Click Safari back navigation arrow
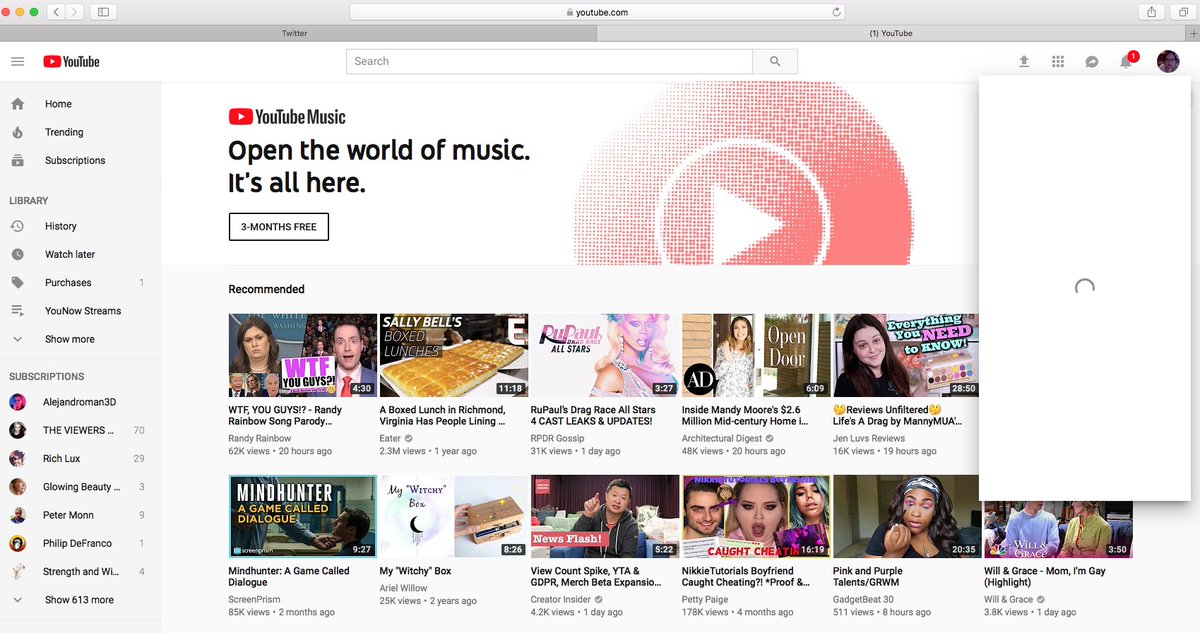 pyautogui.click(x=55, y=12)
